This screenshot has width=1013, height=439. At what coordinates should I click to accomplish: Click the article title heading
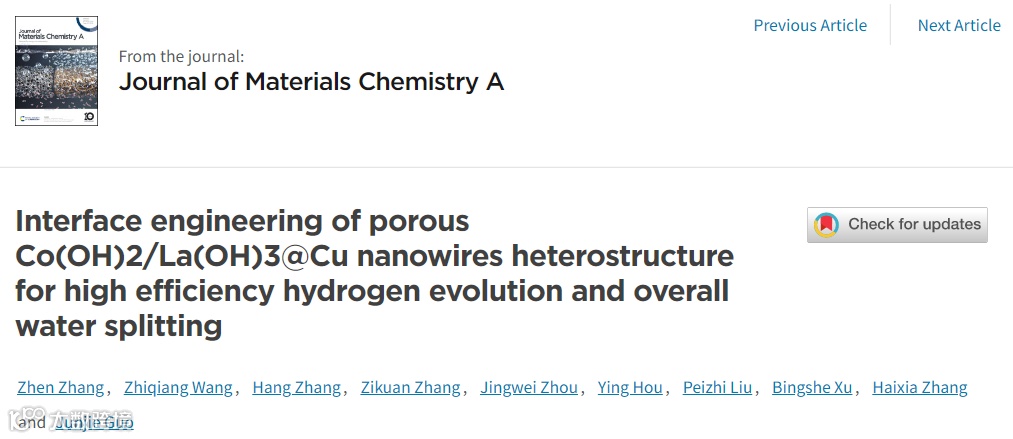point(375,274)
